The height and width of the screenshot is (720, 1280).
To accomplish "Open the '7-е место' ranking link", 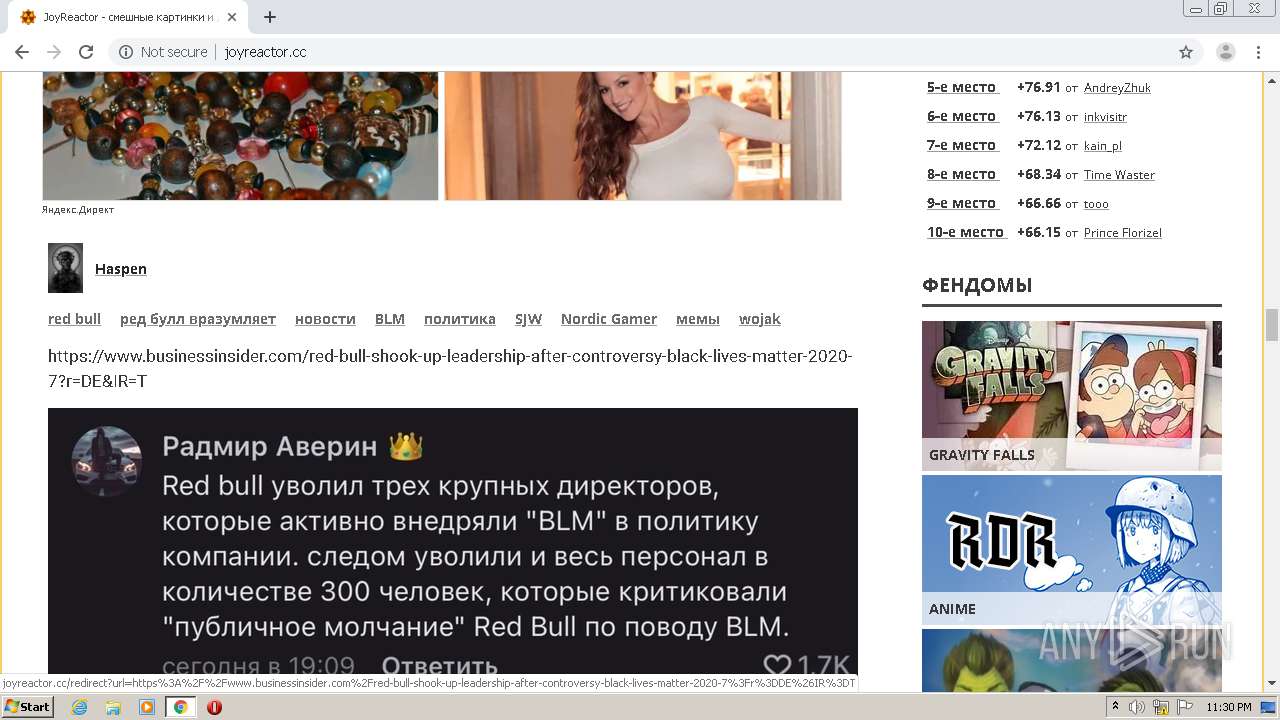I will (x=961, y=145).
